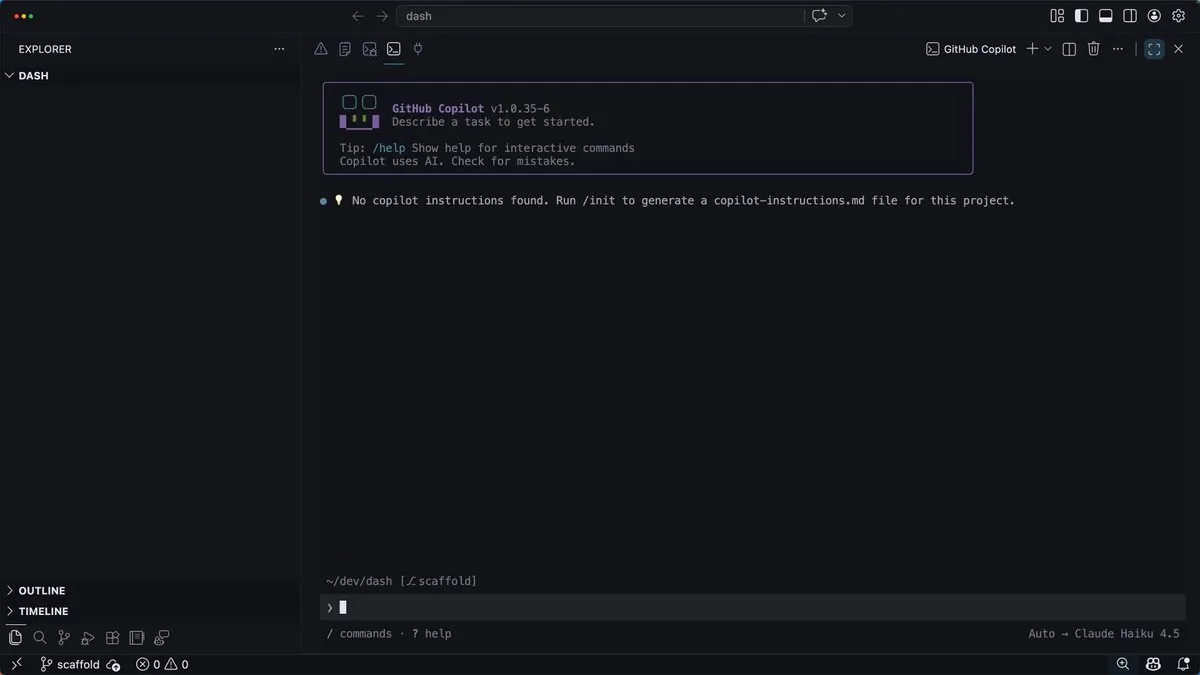
Task: Open the Ports view with the plug icon
Action: pyautogui.click(x=417, y=48)
